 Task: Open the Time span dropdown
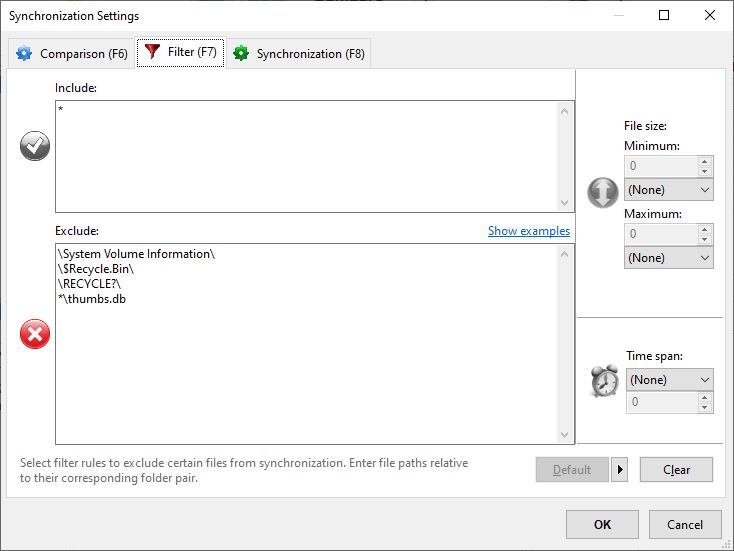(x=668, y=380)
